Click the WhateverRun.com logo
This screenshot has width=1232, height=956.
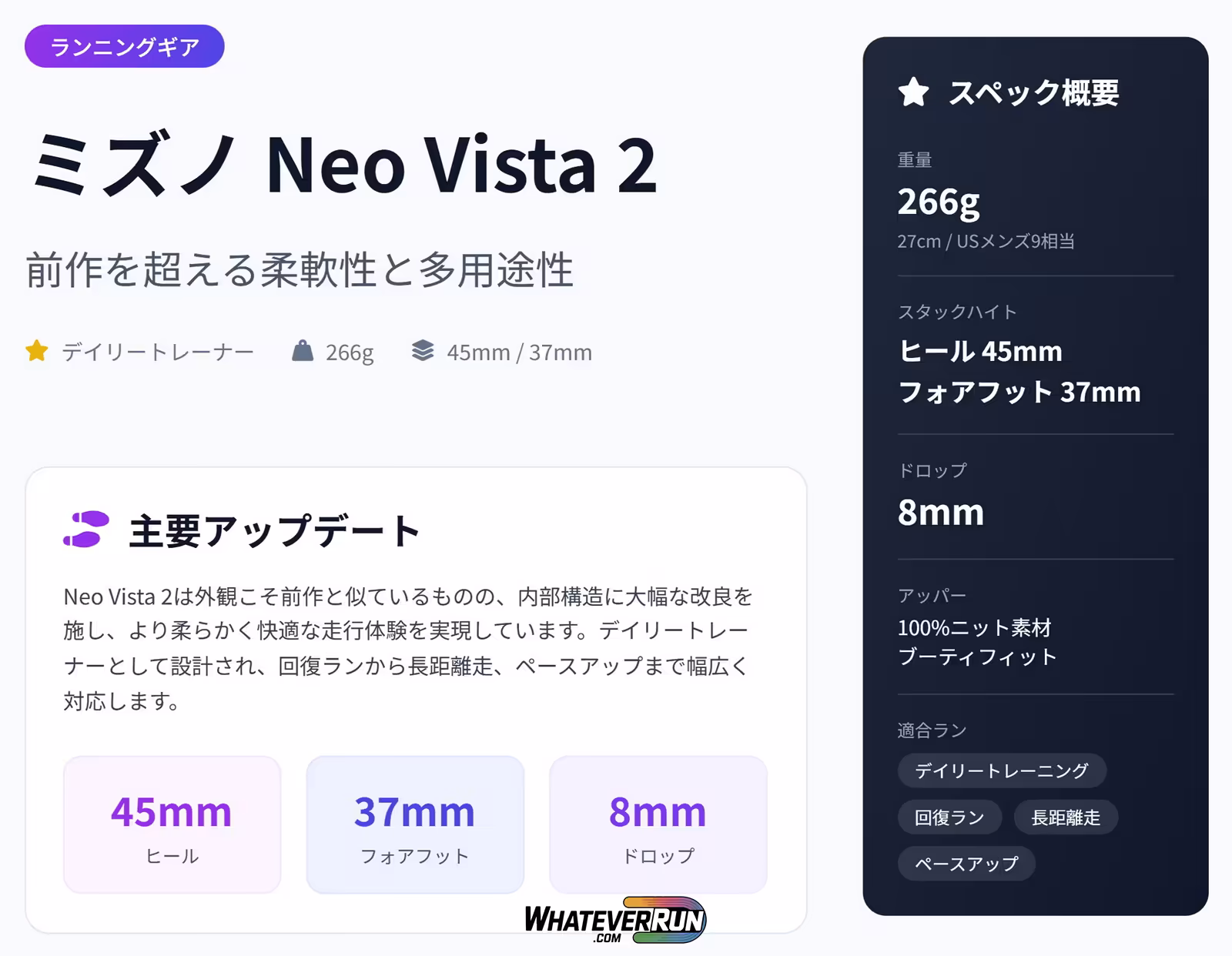point(615,920)
